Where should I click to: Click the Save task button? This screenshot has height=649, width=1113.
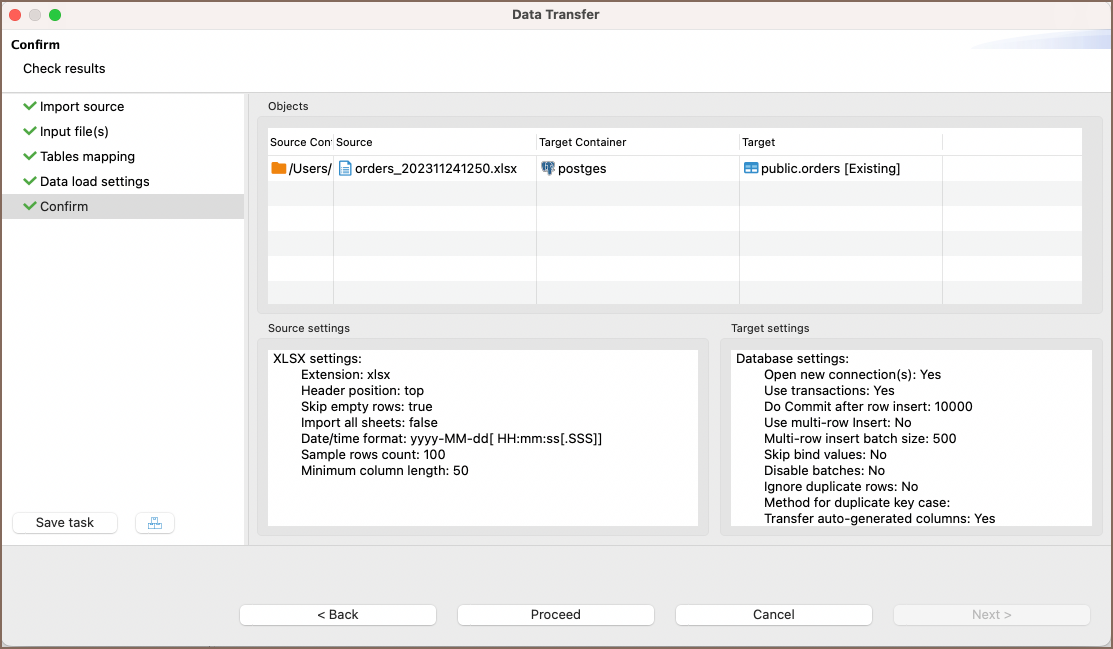pyautogui.click(x=65, y=523)
